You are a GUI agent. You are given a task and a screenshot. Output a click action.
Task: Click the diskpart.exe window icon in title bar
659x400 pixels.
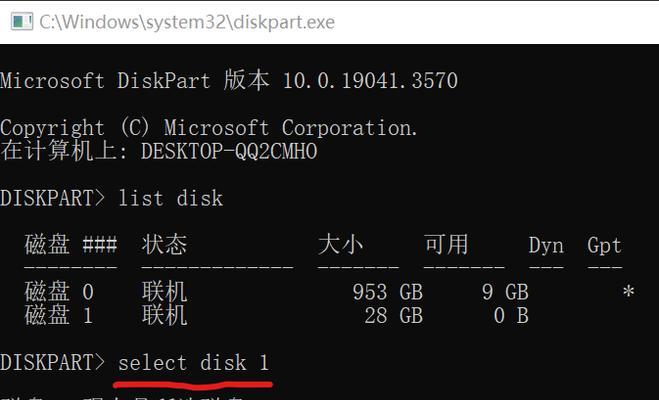[22, 21]
